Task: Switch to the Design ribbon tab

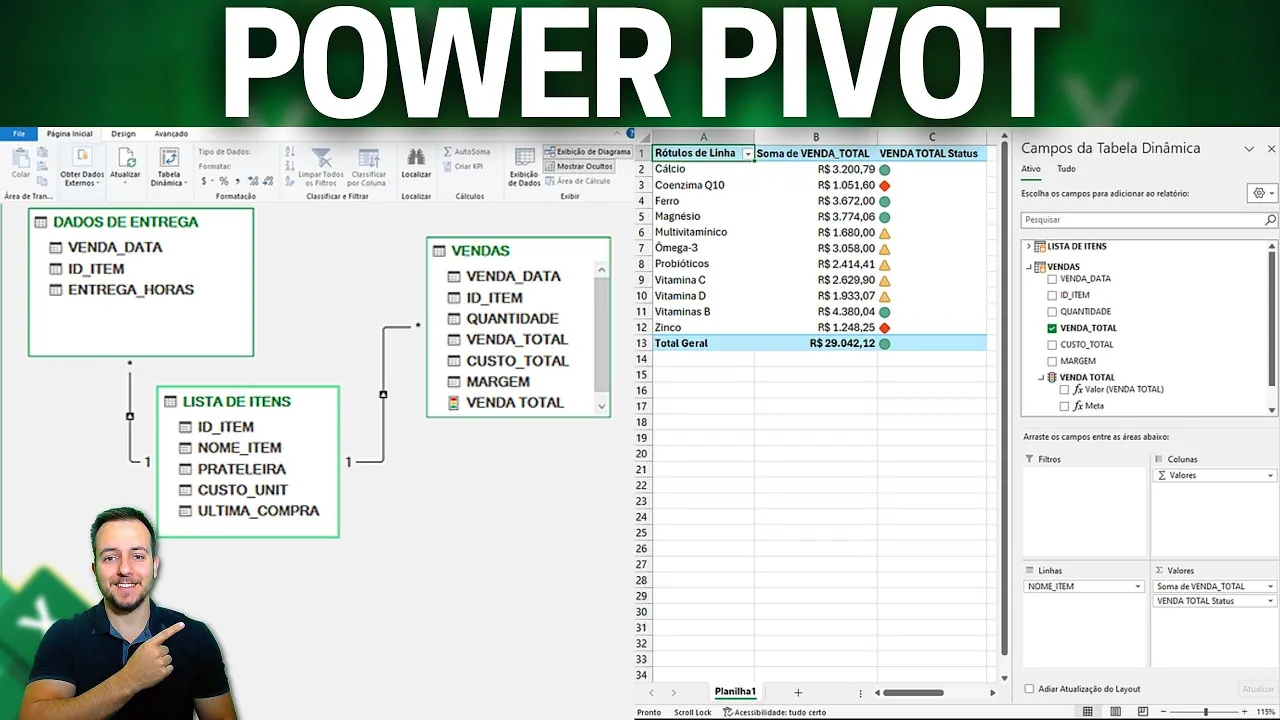Action: (123, 133)
